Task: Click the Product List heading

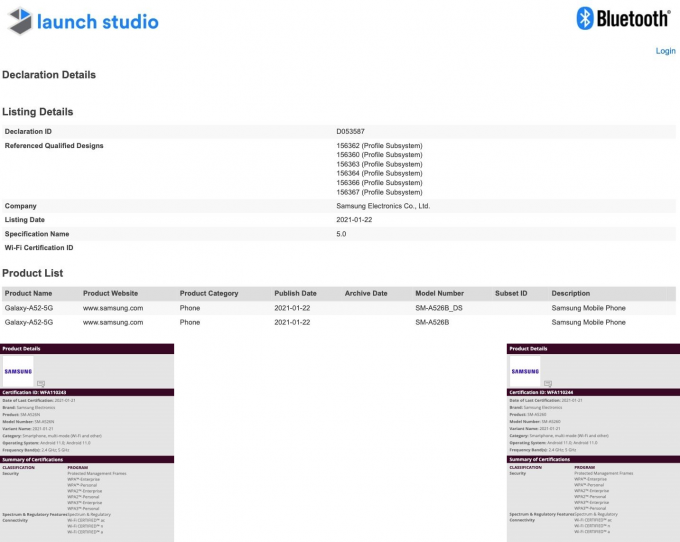Action: pos(33,273)
